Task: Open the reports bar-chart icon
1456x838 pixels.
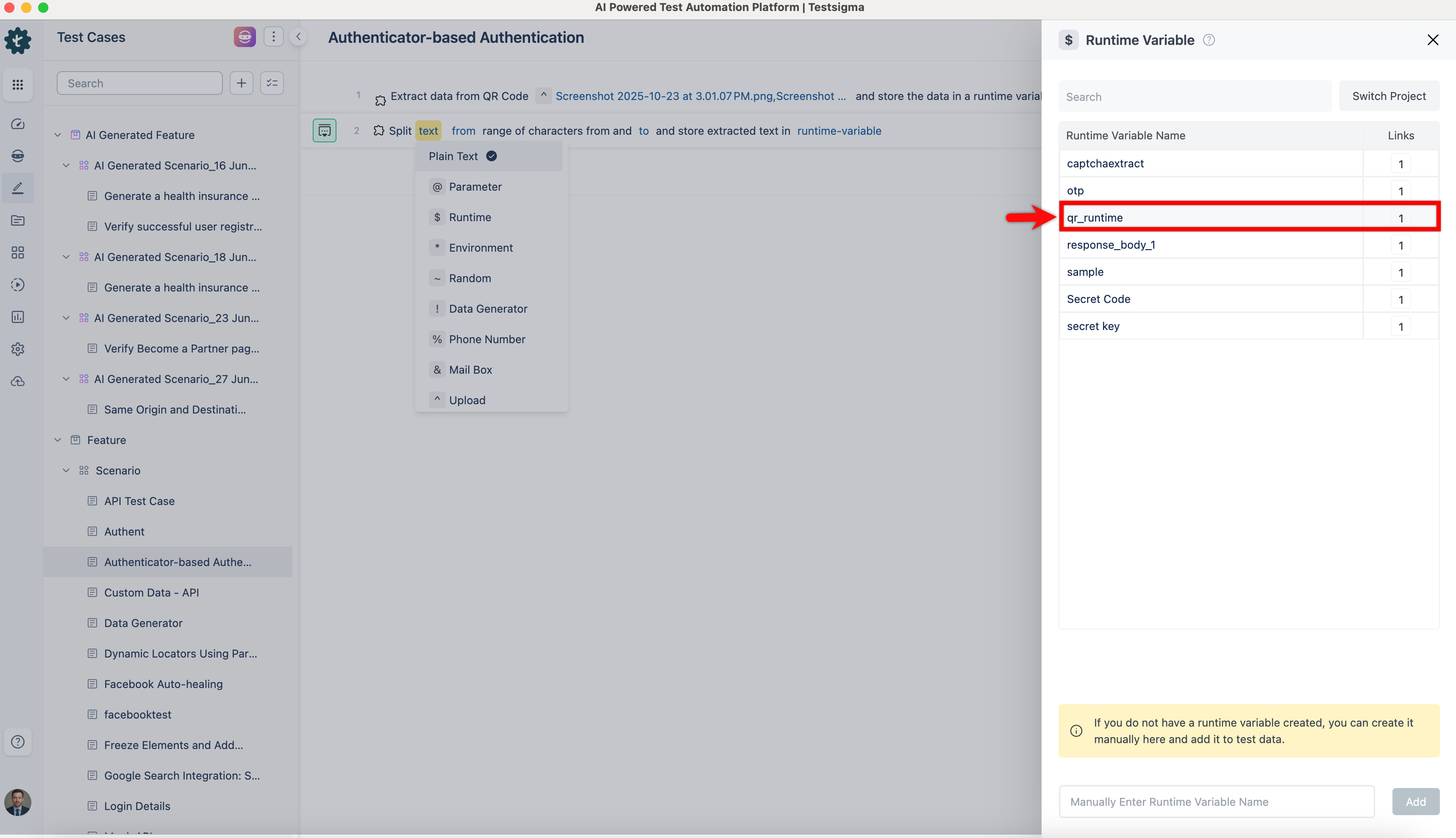Action: pyautogui.click(x=18, y=316)
